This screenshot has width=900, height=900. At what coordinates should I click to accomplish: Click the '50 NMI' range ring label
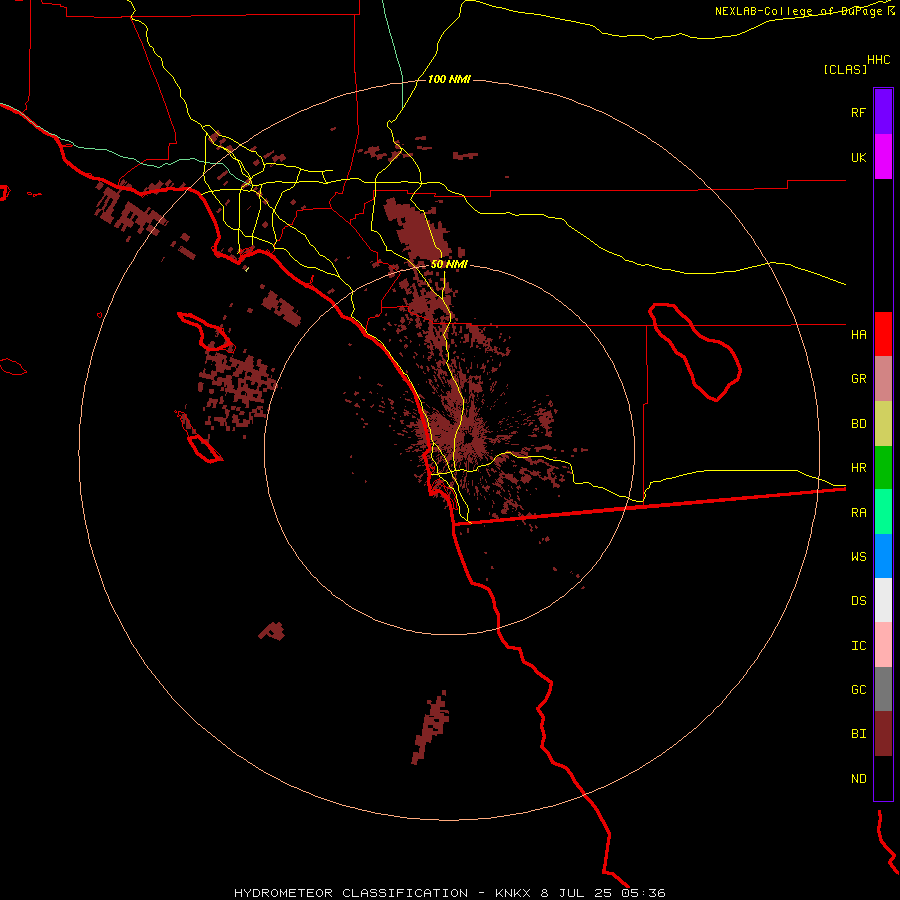click(x=449, y=264)
